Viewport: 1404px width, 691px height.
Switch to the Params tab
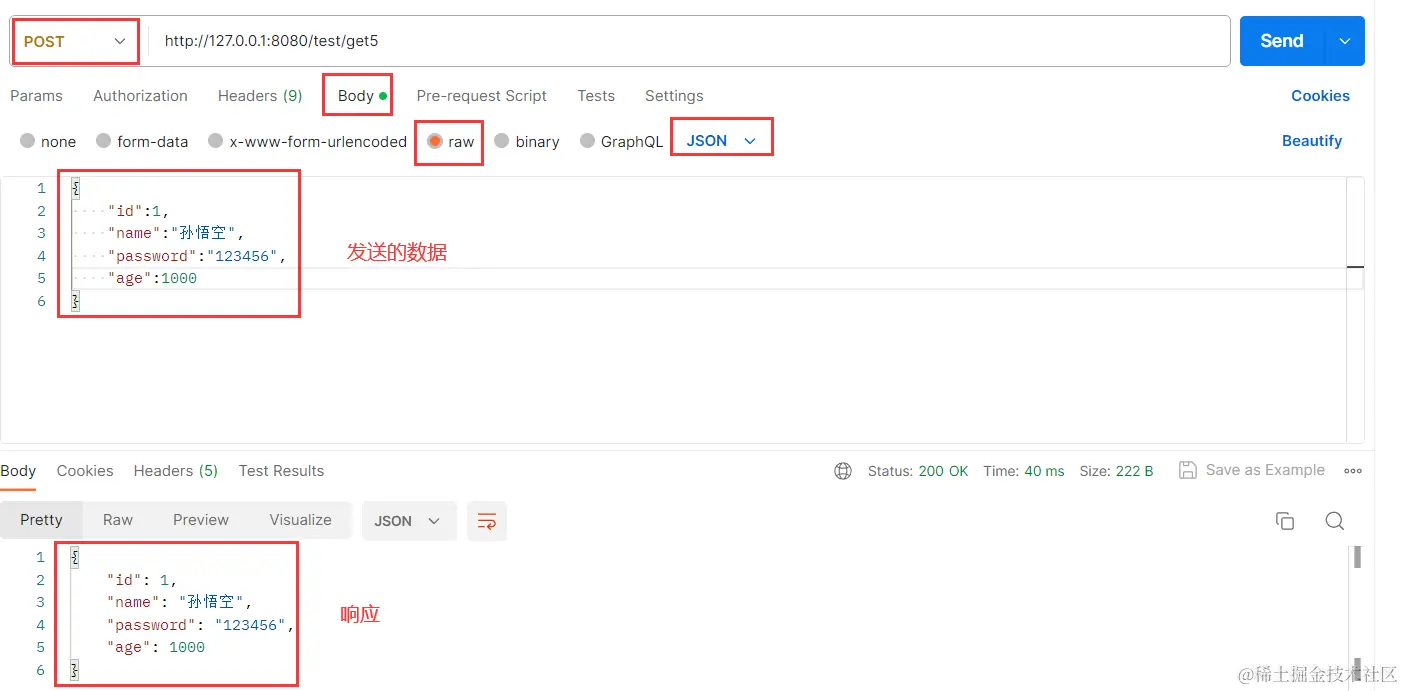coord(36,96)
